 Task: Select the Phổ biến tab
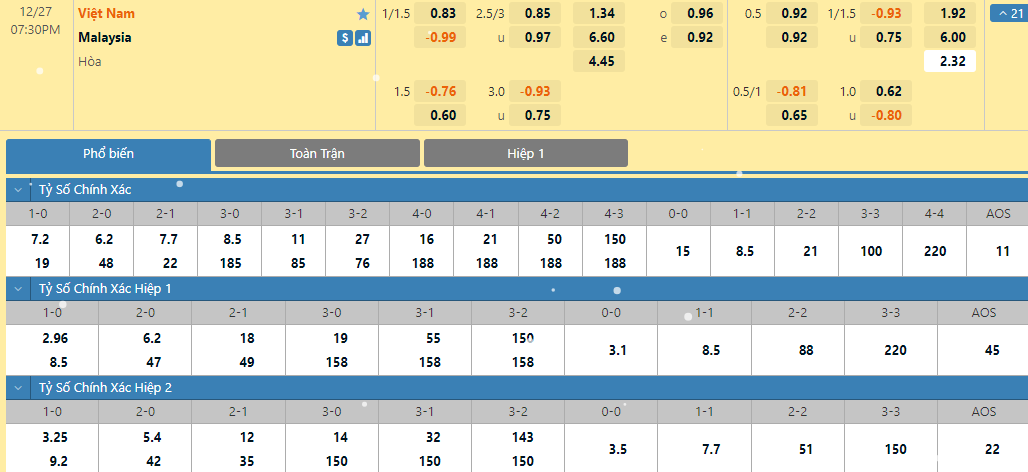tap(109, 154)
